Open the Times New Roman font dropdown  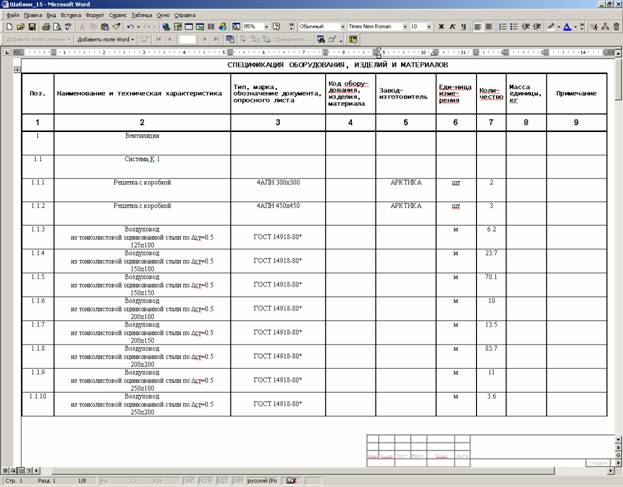point(403,27)
